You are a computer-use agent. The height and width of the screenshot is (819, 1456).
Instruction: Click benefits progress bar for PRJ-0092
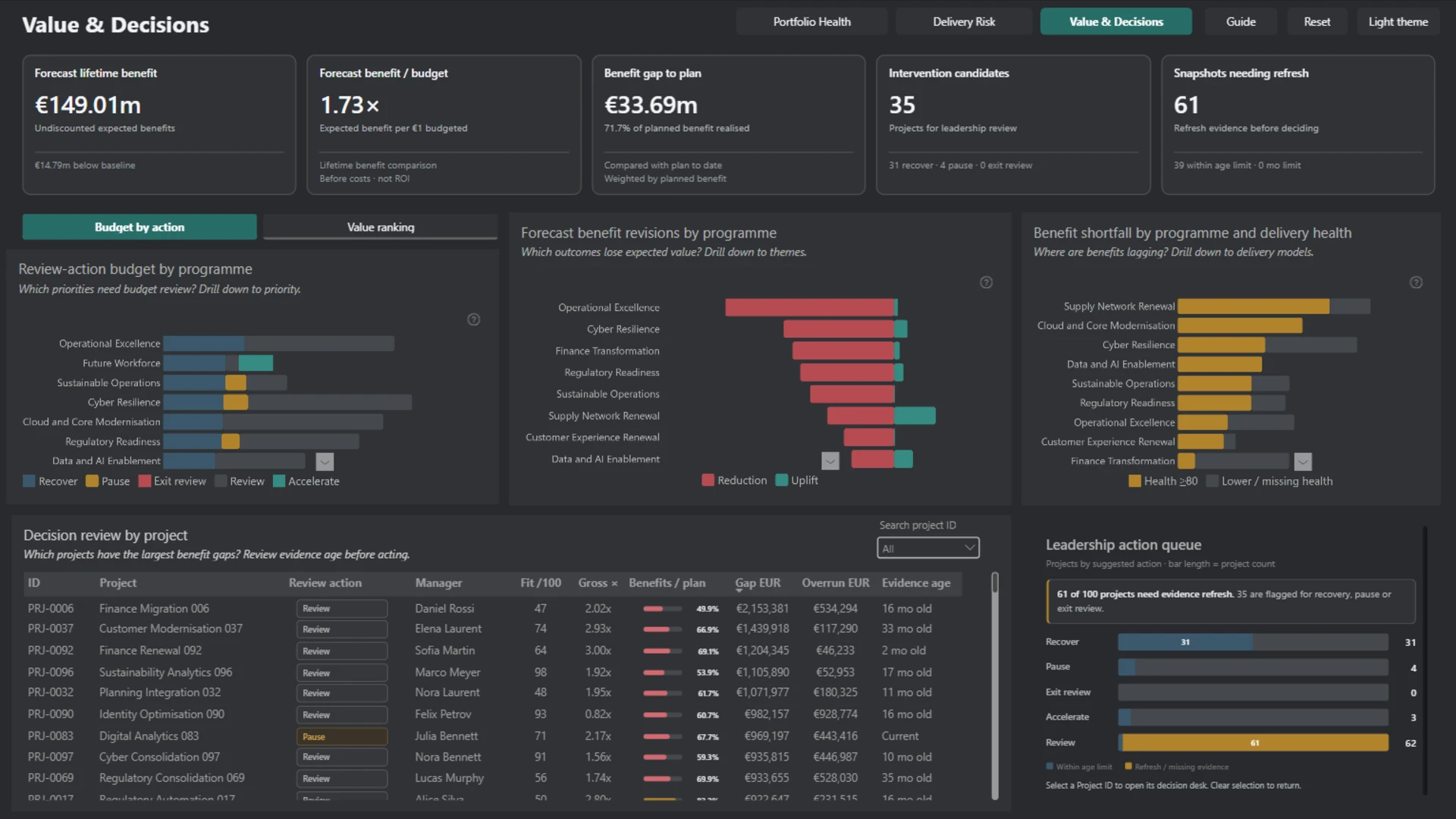pyautogui.click(x=662, y=651)
